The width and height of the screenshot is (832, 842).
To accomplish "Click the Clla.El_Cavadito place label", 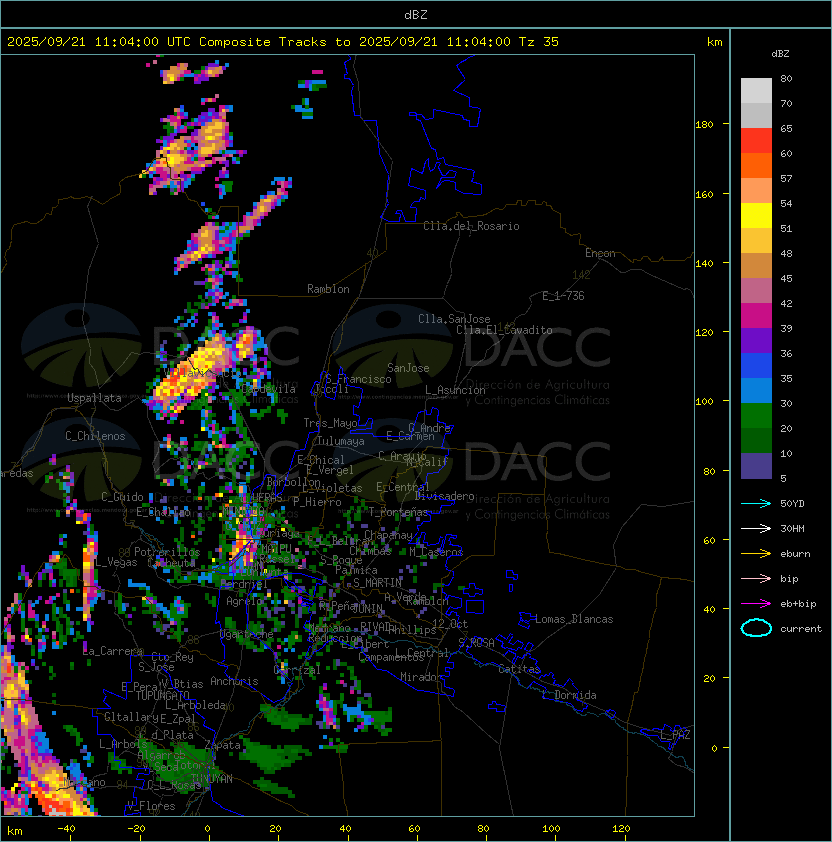I will pyautogui.click(x=504, y=330).
